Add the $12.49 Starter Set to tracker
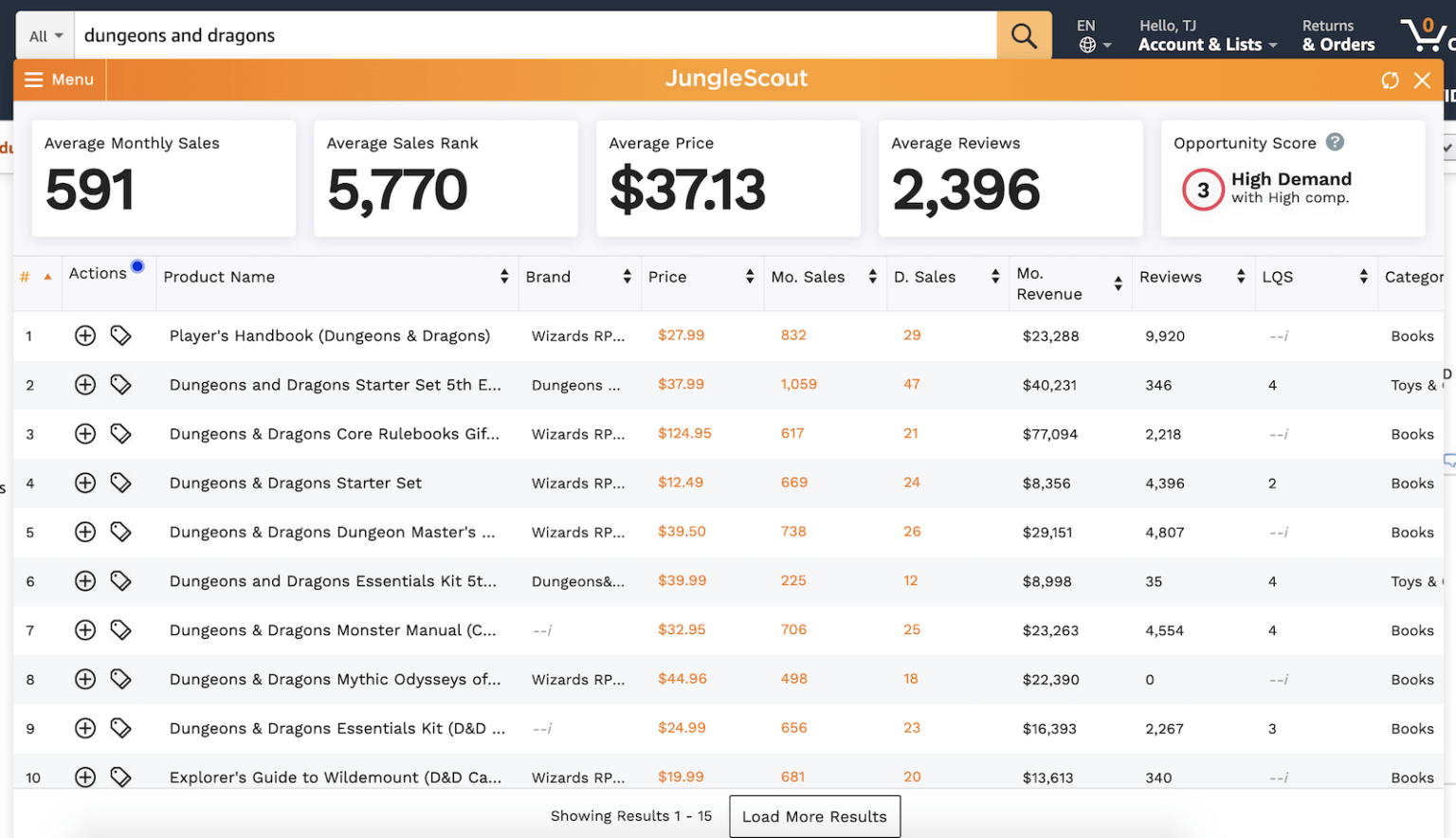 pos(85,483)
